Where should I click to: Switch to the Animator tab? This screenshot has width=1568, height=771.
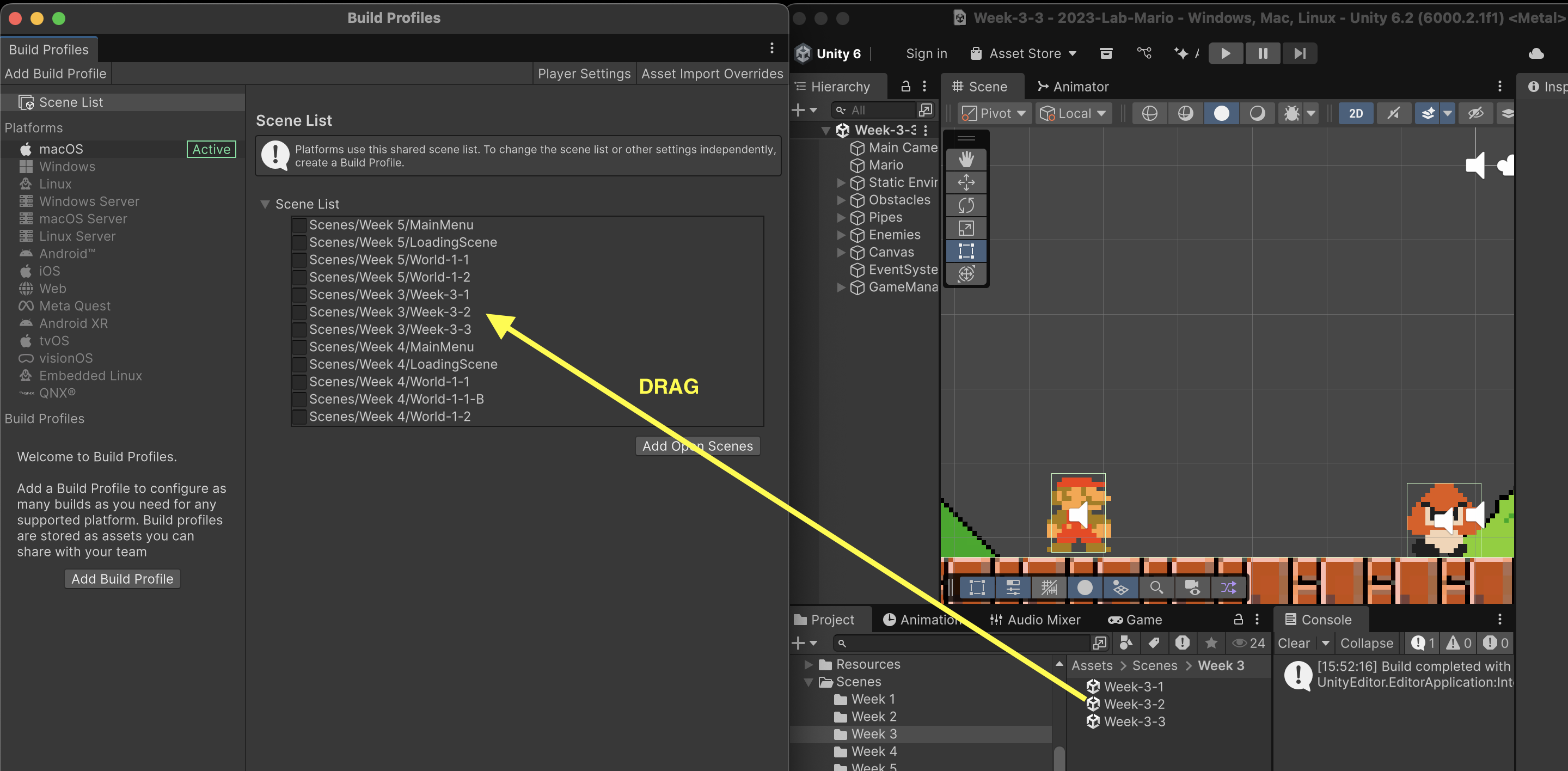tap(1073, 87)
